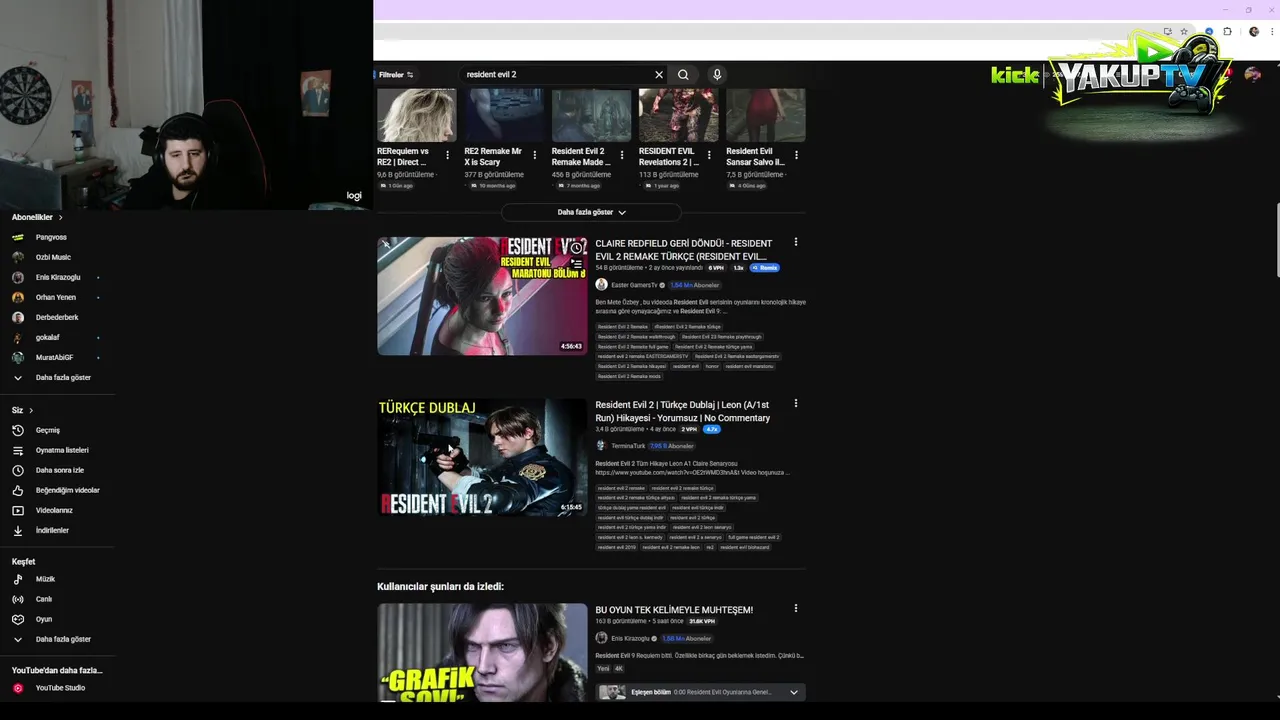
Task: Click the YouTube Studio red icon
Action: (18, 688)
